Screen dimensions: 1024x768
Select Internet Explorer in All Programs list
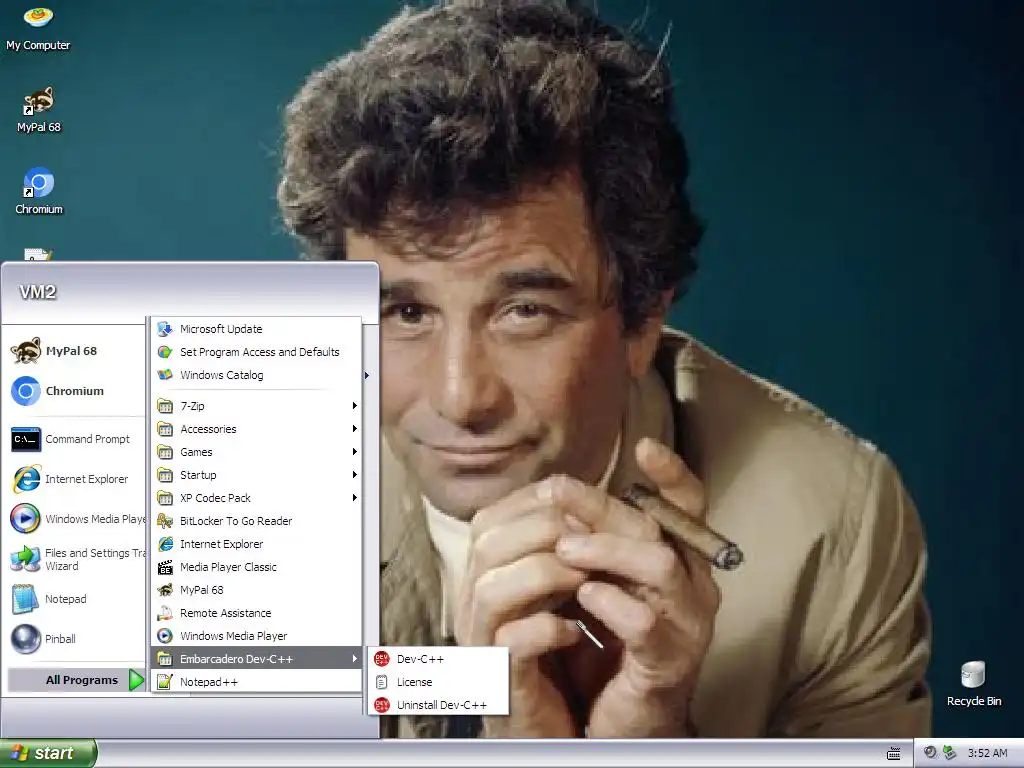point(257,544)
